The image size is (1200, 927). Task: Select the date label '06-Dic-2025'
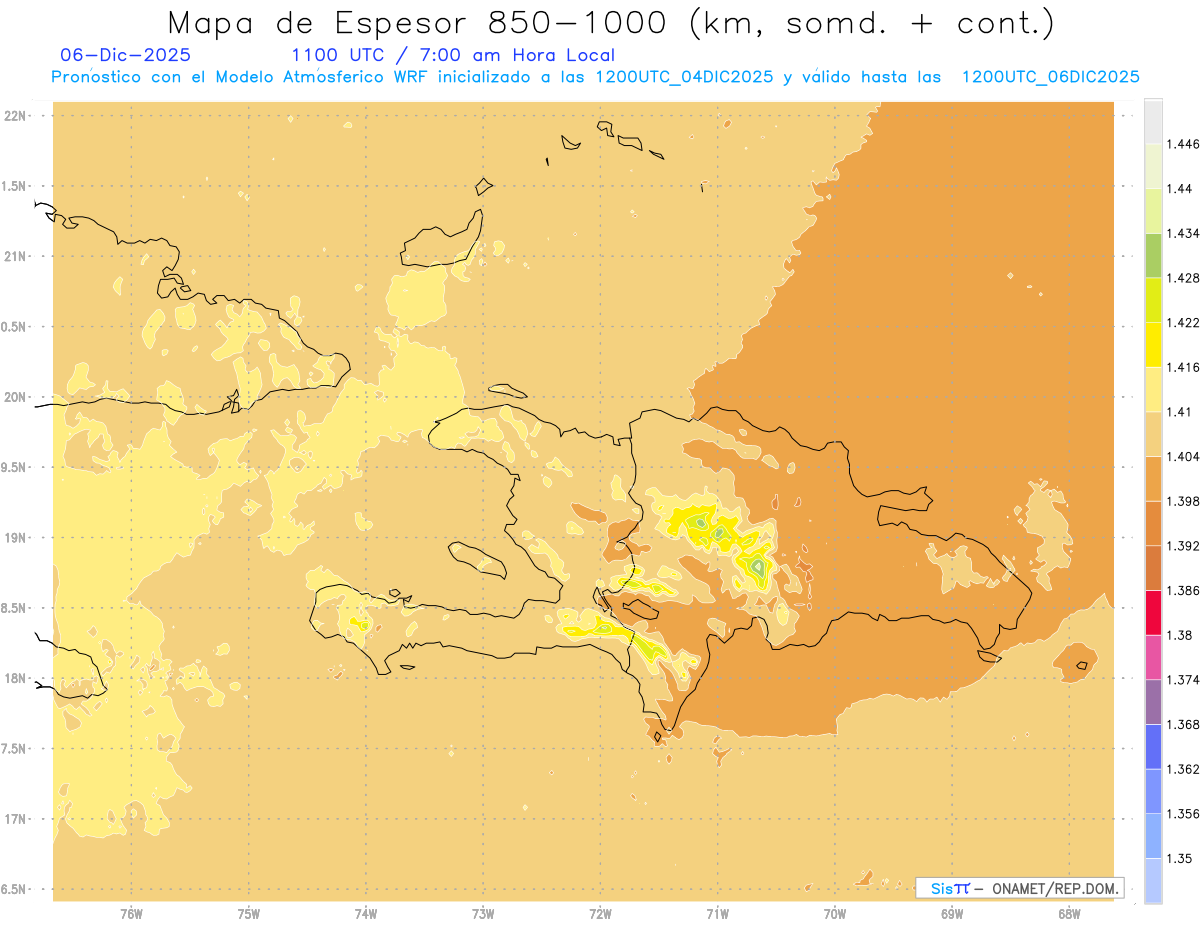pos(126,55)
